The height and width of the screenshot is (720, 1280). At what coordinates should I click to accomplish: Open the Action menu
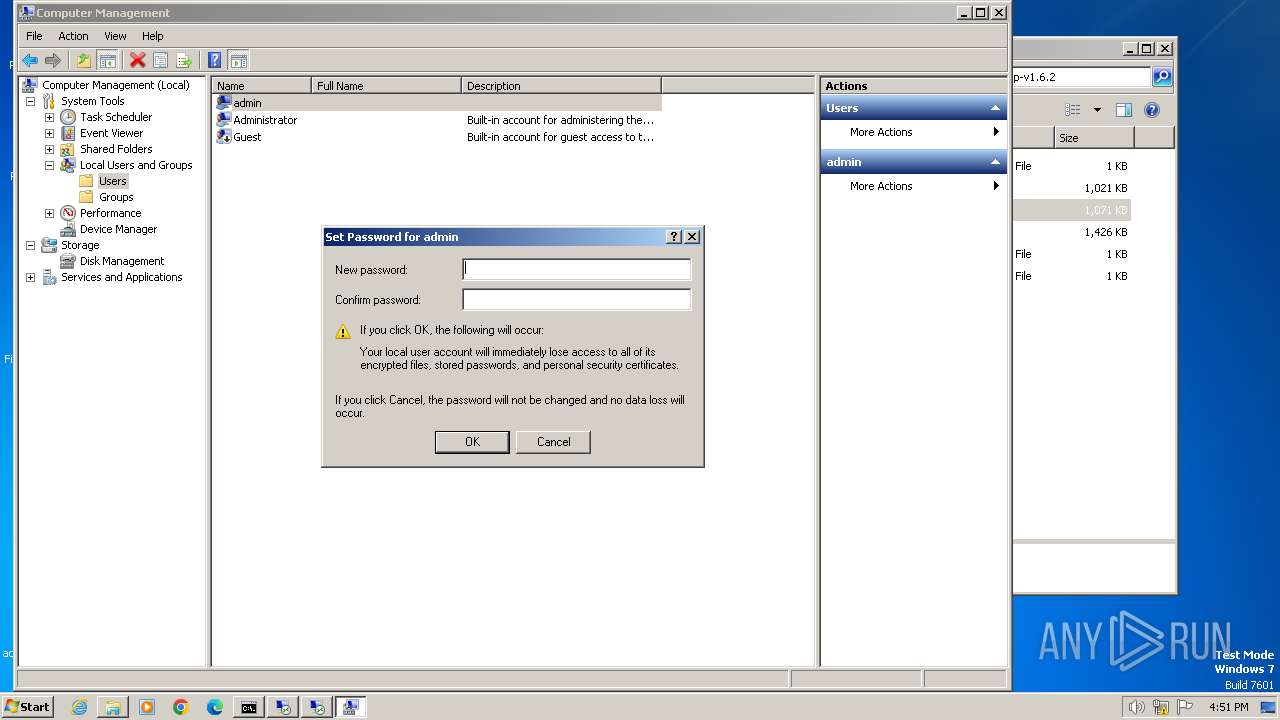73,36
